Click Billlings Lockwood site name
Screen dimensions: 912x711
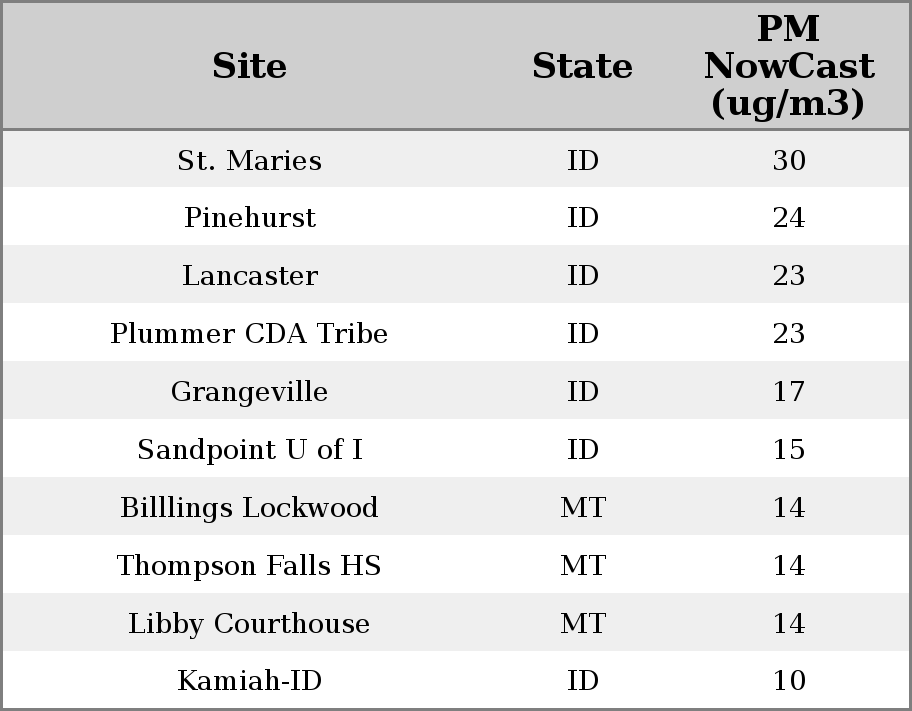[x=249, y=508]
